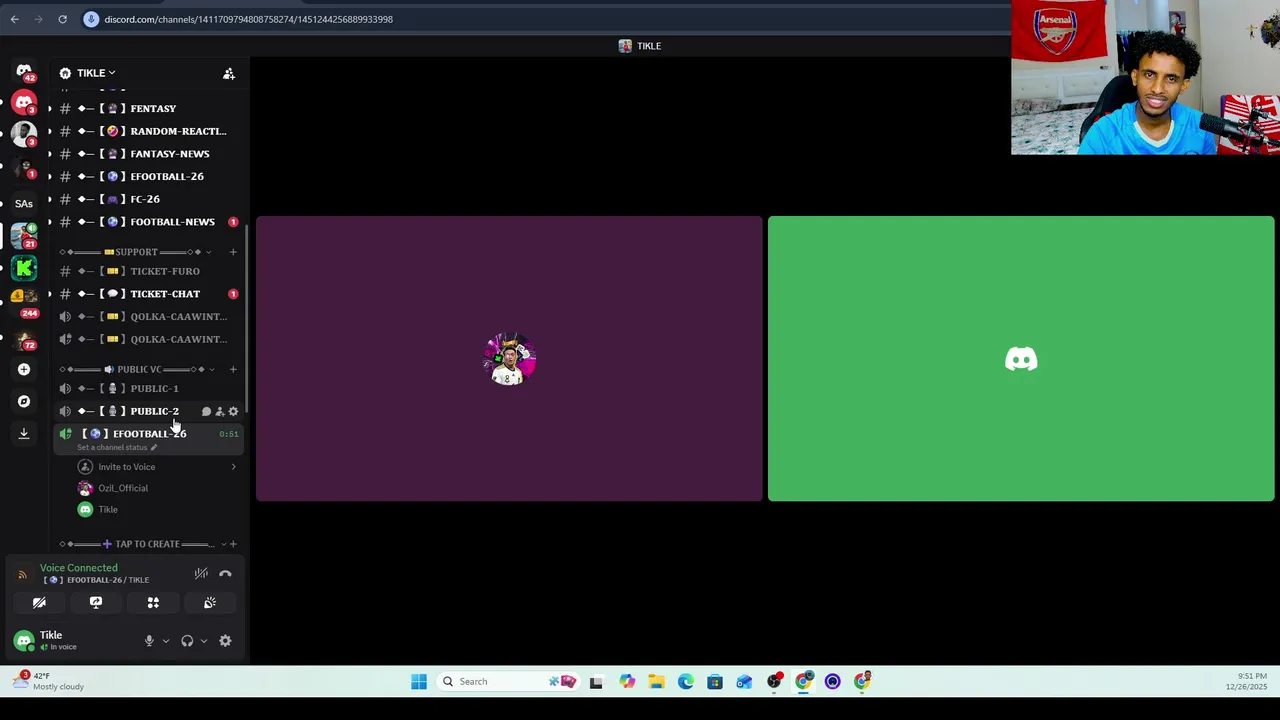The height and width of the screenshot is (720, 1280).
Task: Click invite members icon beside TIKLE header
Action: point(229,73)
